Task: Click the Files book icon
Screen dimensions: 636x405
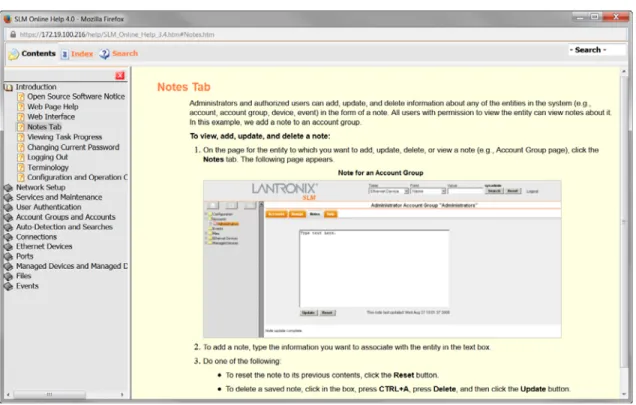Action: (9, 276)
